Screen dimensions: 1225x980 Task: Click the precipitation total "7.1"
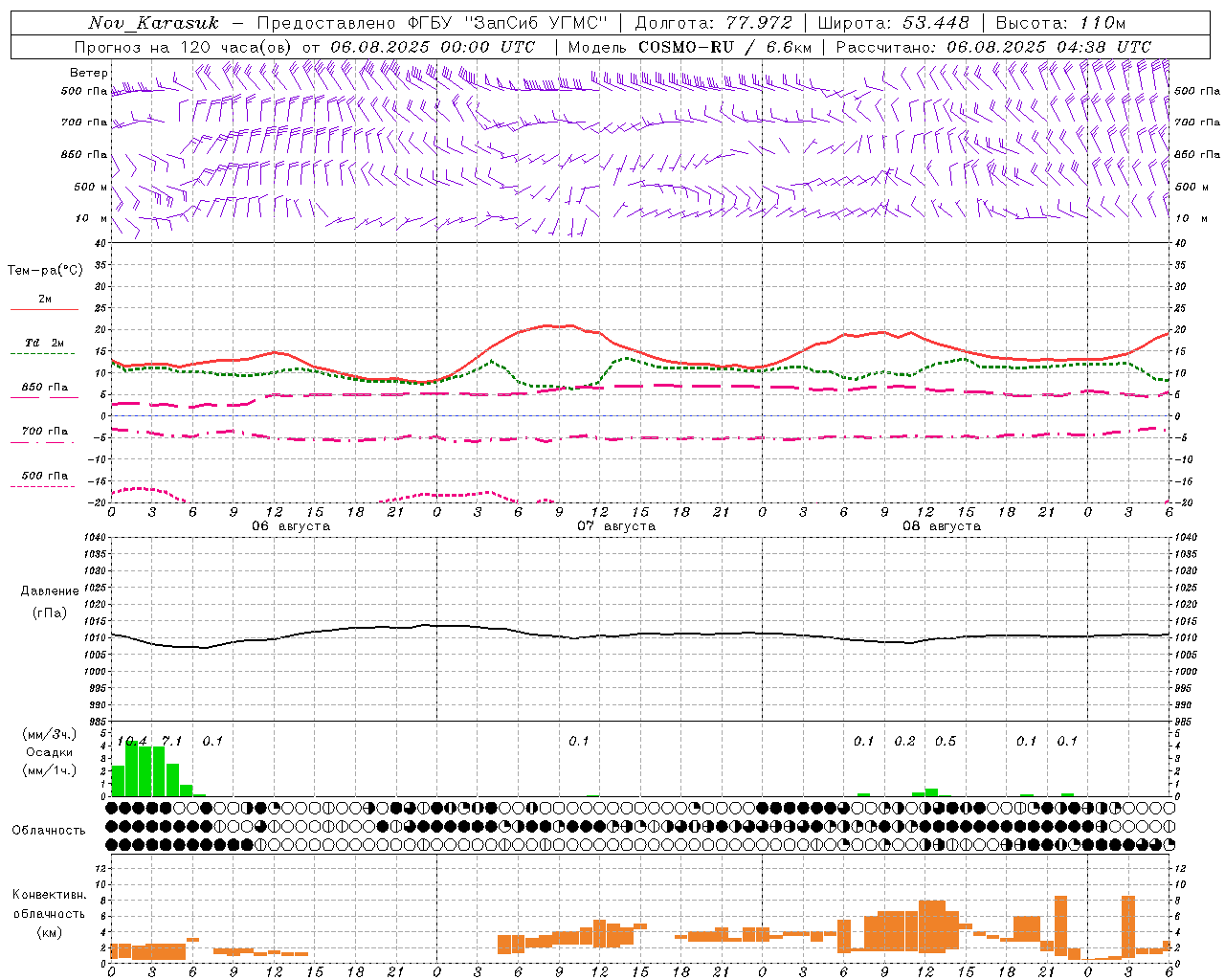pos(171,742)
